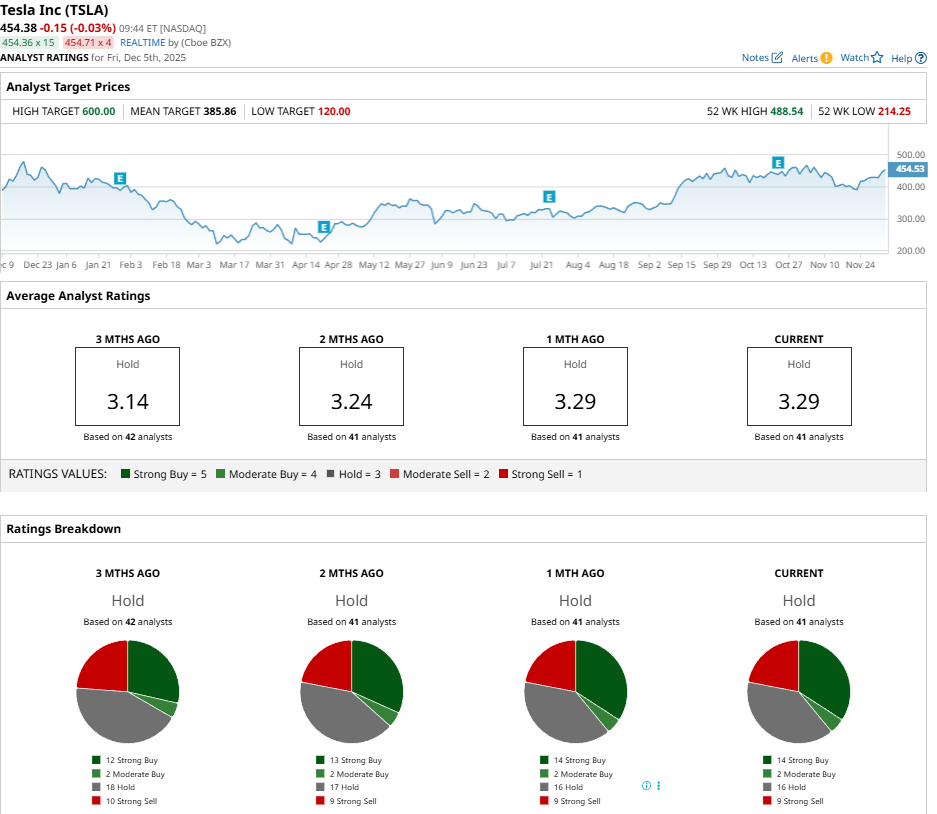Image resolution: width=937 pixels, height=814 pixels.
Task: Click the Alerts warning badge icon
Action: (x=826, y=58)
